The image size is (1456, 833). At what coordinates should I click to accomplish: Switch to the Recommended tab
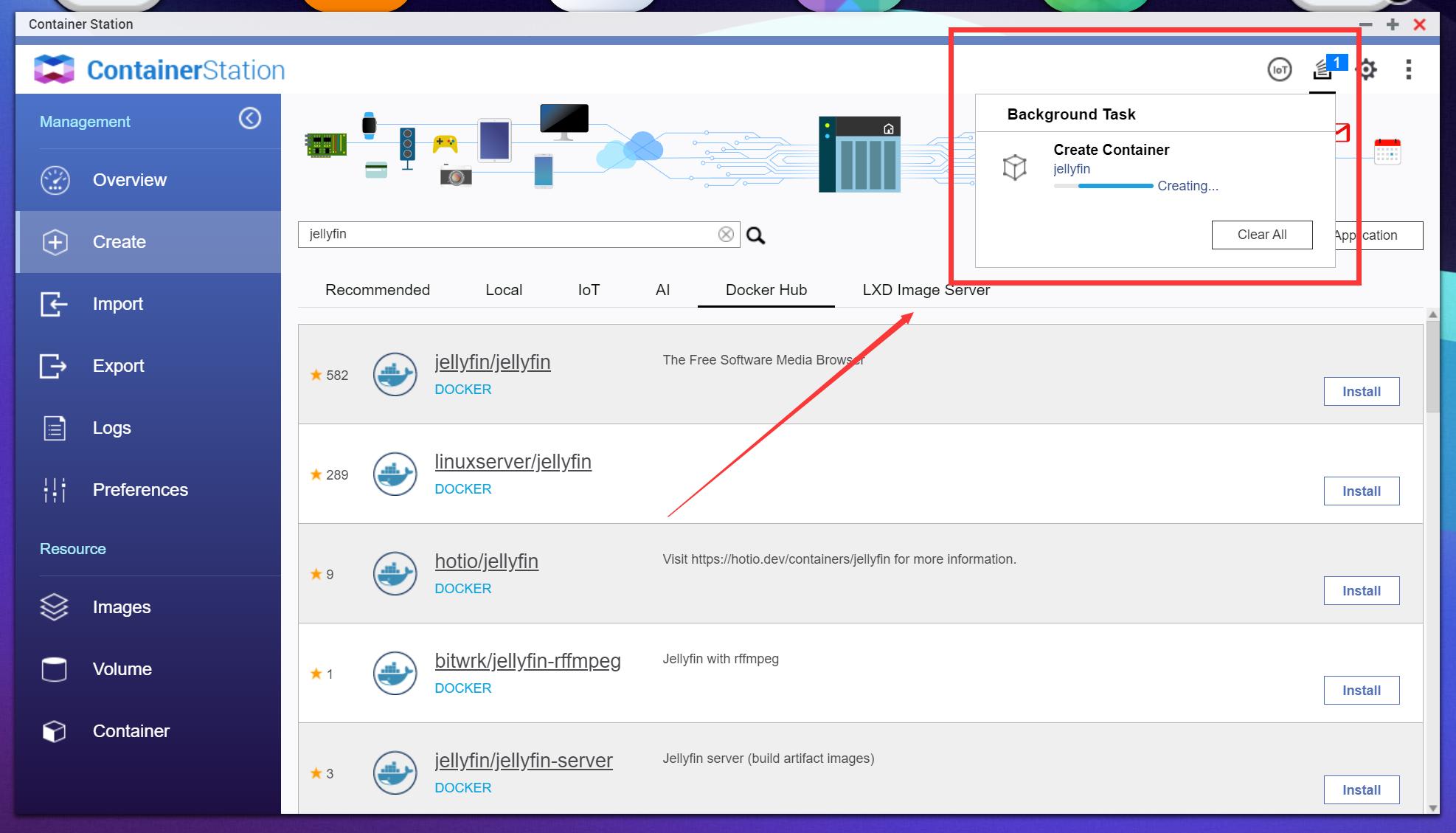(377, 290)
